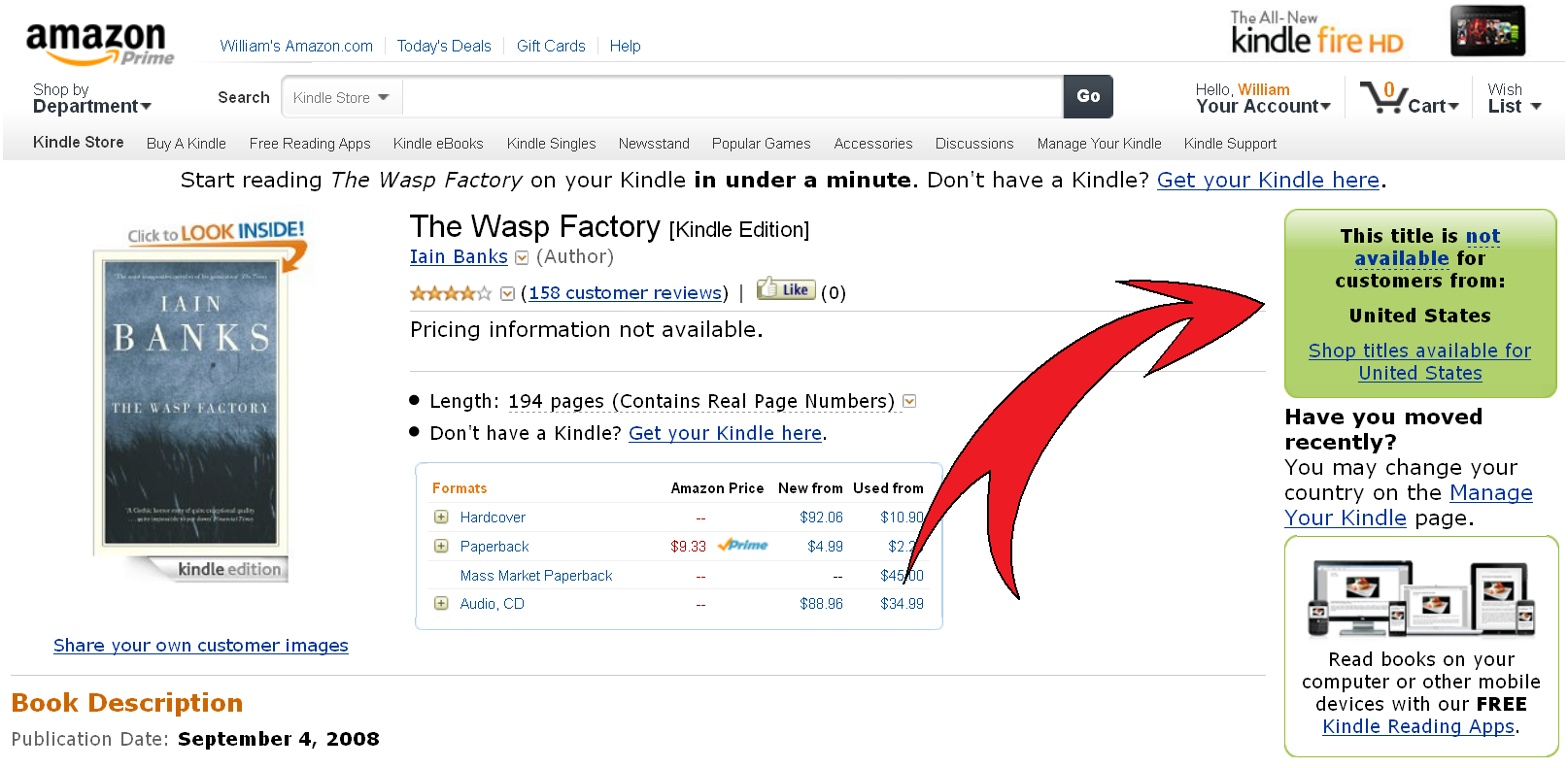The image size is (1568, 768).
Task: Click into the search input field
Action: pyautogui.click(x=733, y=98)
